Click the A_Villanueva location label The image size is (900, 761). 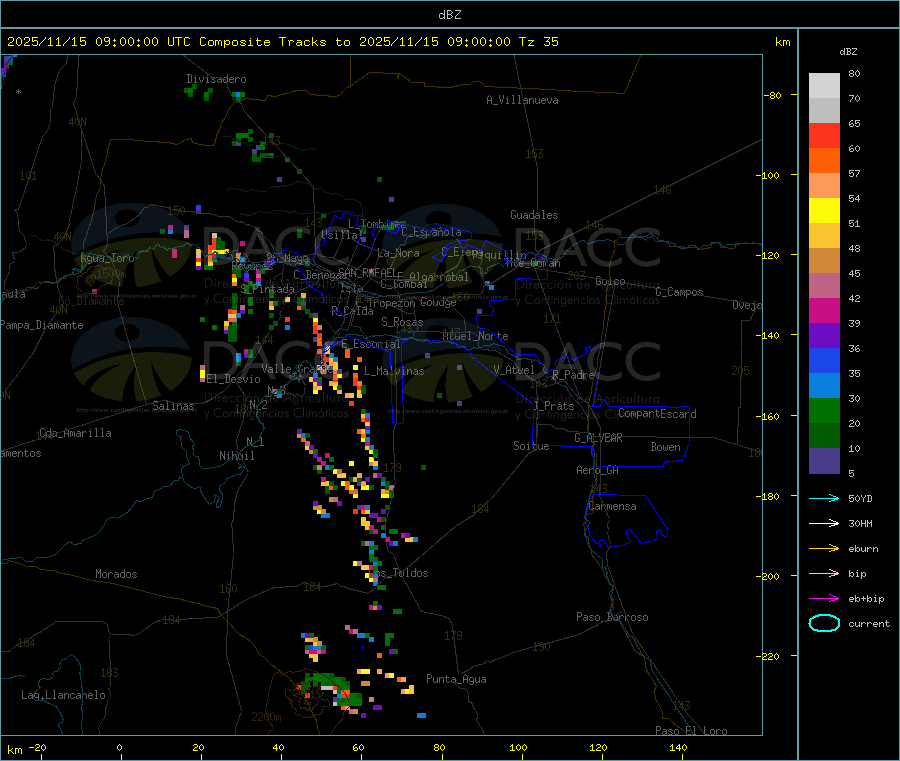pyautogui.click(x=522, y=100)
